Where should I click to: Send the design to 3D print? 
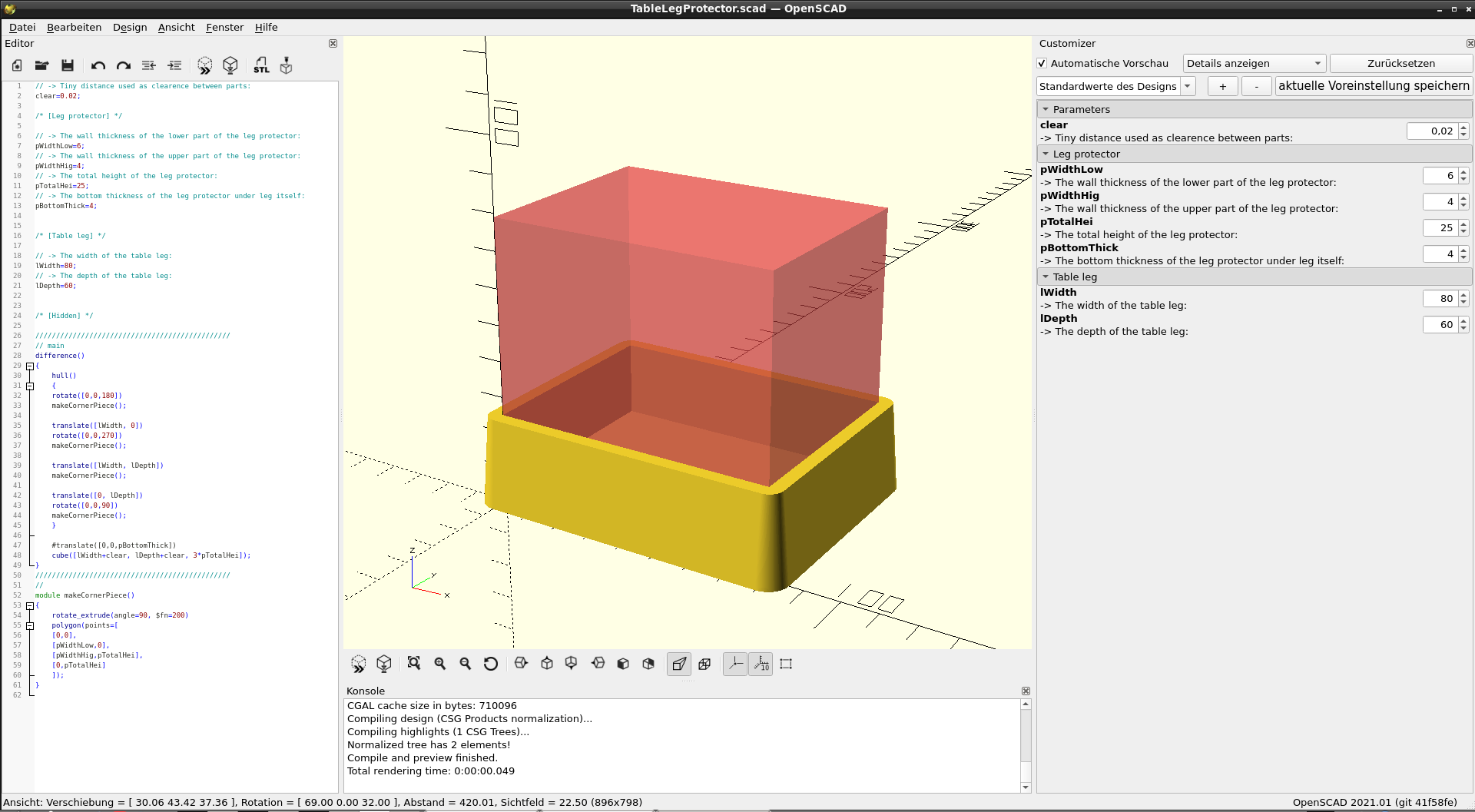286,66
